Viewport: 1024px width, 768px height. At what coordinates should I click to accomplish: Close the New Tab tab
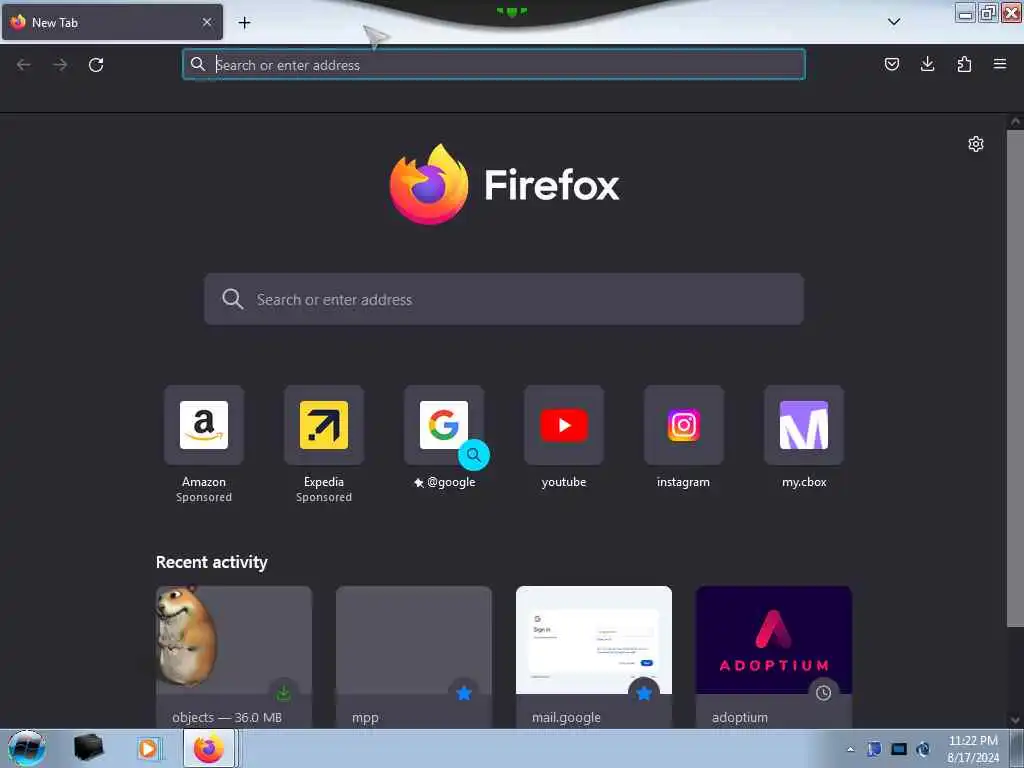pyautogui.click(x=207, y=22)
